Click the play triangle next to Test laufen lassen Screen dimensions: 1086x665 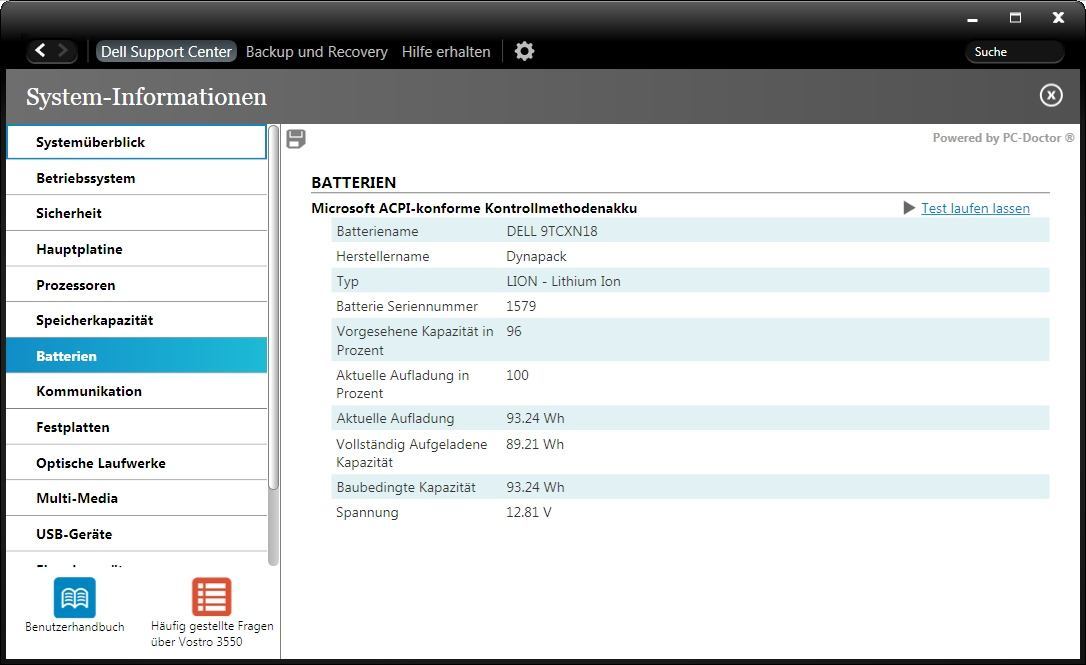(x=909, y=208)
